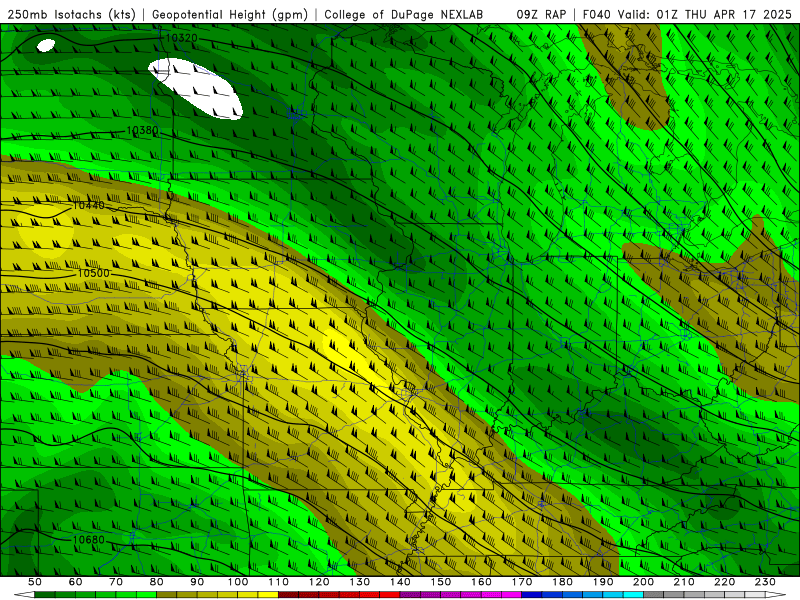
Task: Click the 110 value on the color scale
Action: click(279, 582)
